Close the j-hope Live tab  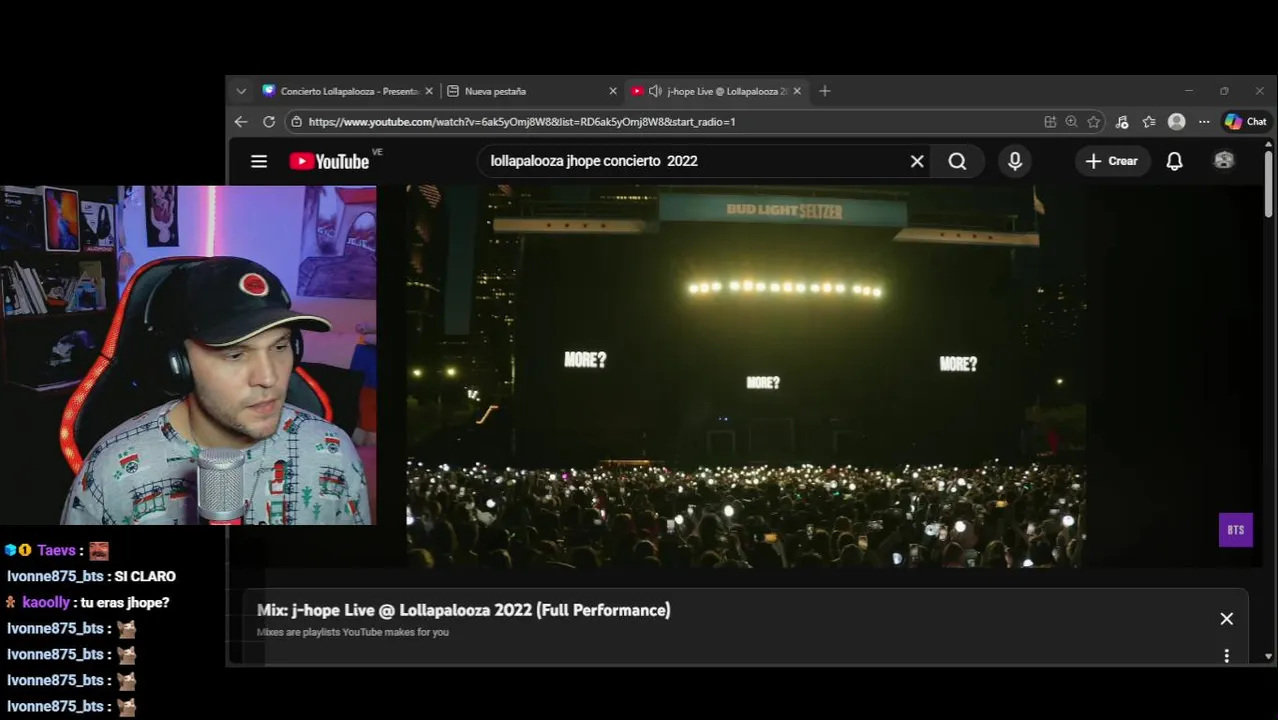[797, 91]
